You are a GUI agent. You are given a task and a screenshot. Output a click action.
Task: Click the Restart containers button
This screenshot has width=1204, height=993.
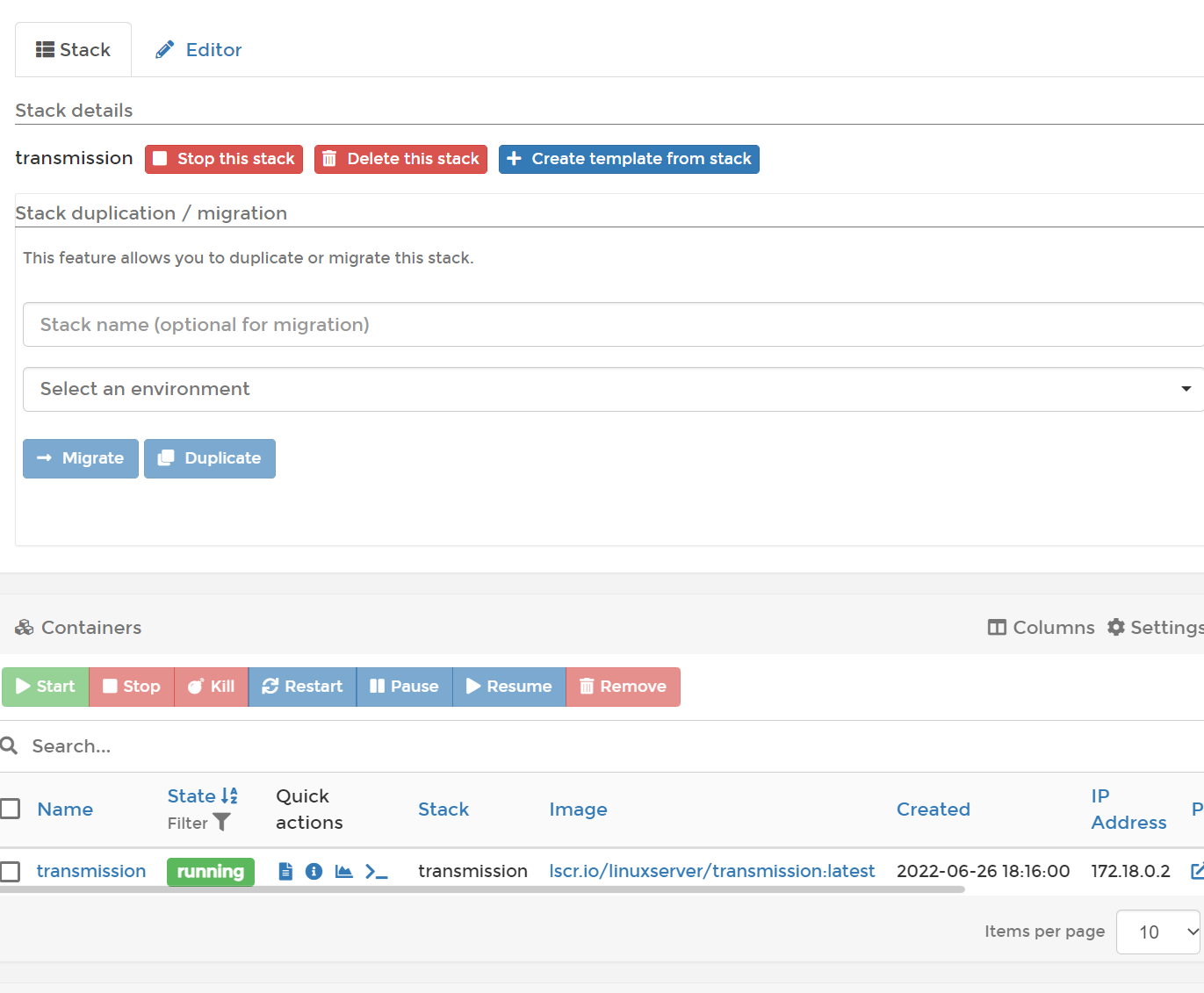(x=302, y=687)
